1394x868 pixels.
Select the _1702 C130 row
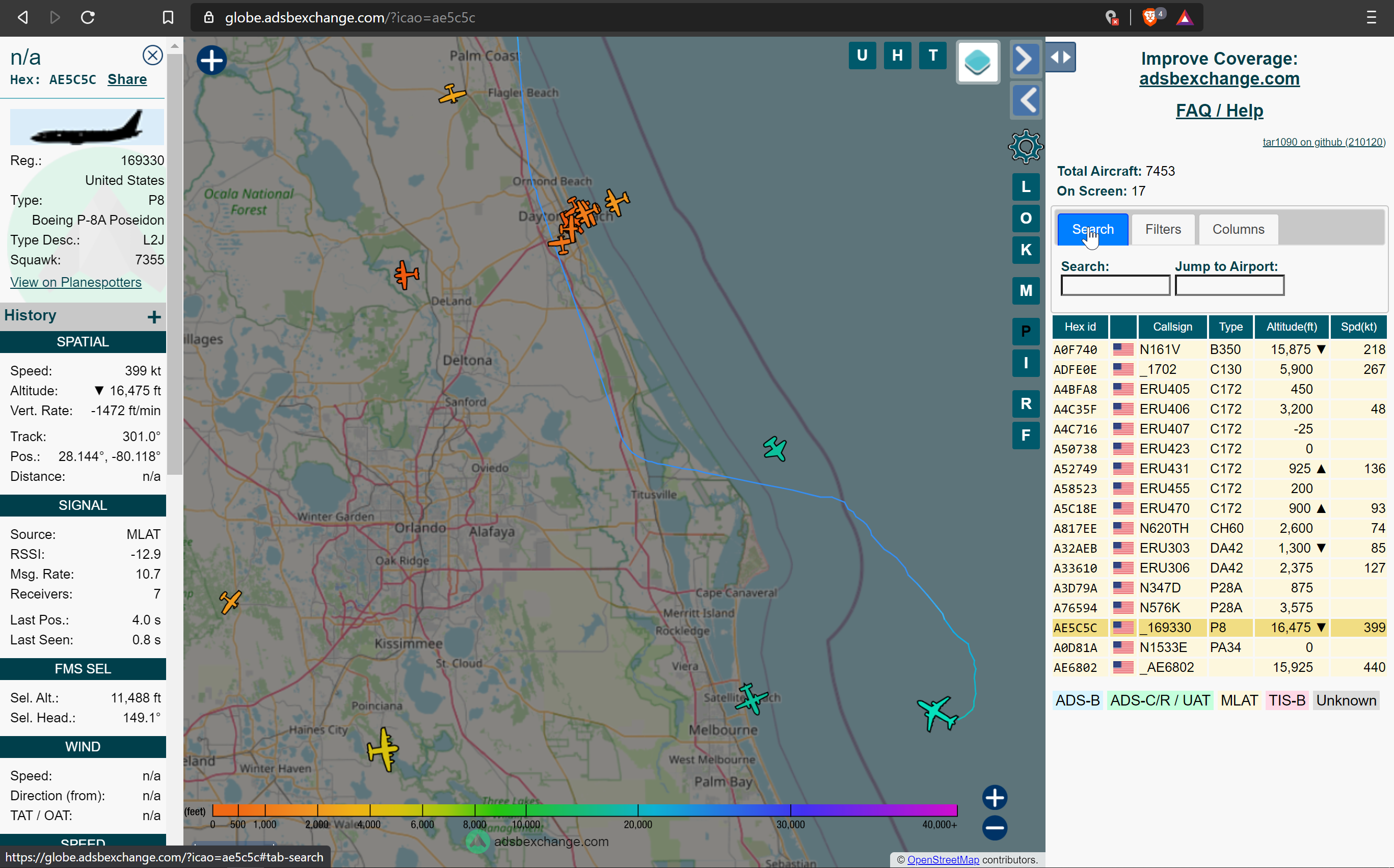tap(1219, 369)
